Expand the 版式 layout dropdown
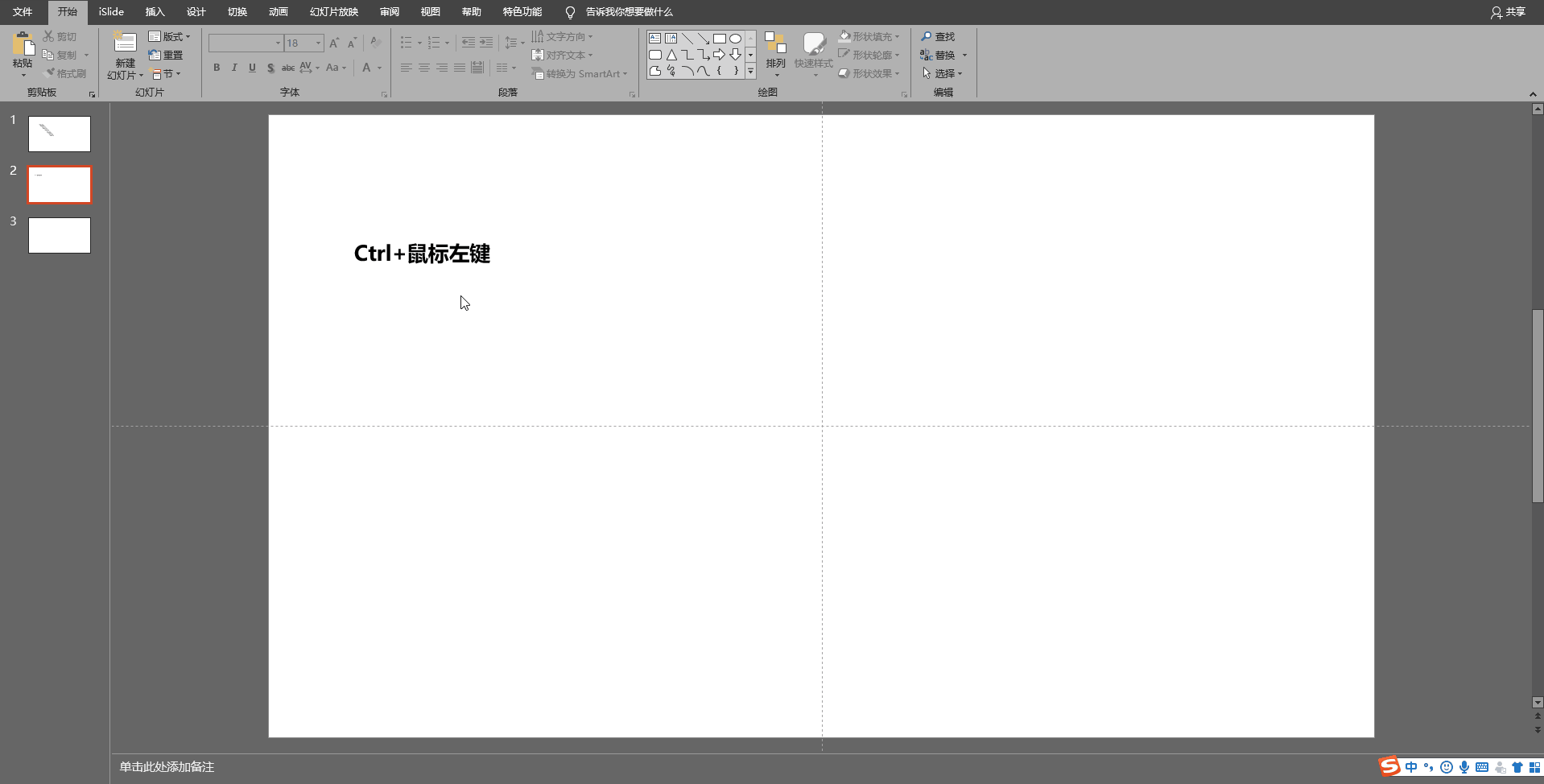Screen dimensions: 1544x784 (x=170, y=37)
